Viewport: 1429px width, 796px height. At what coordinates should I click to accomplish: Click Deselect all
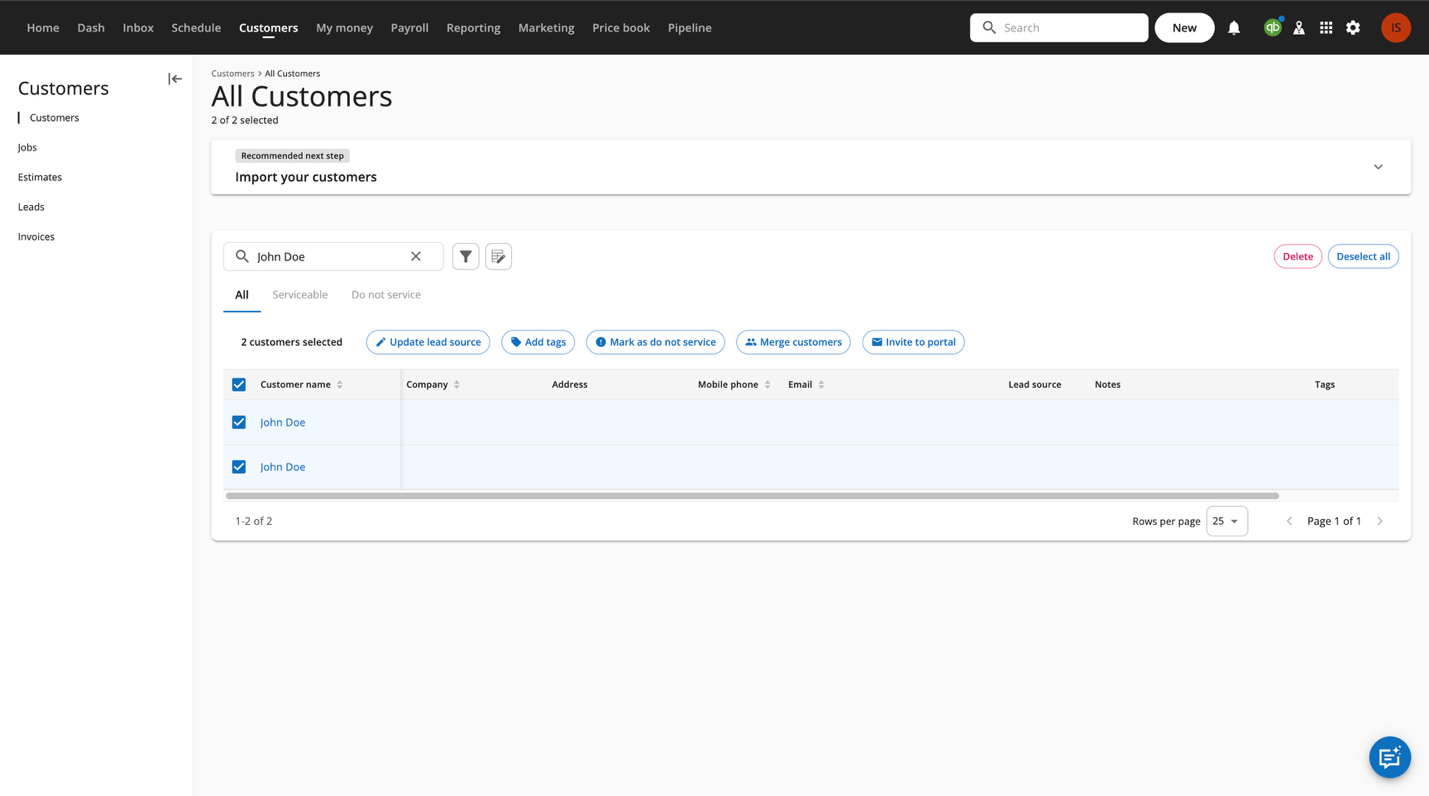(1363, 257)
